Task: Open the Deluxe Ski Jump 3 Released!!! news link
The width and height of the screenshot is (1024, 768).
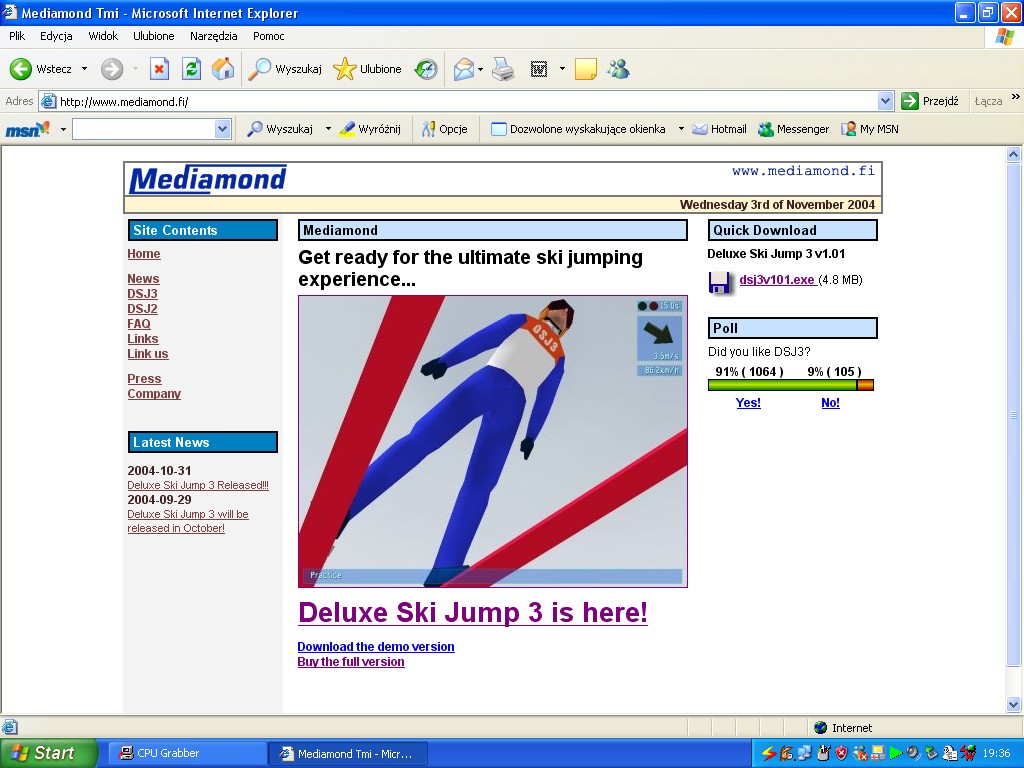Action: tap(198, 485)
